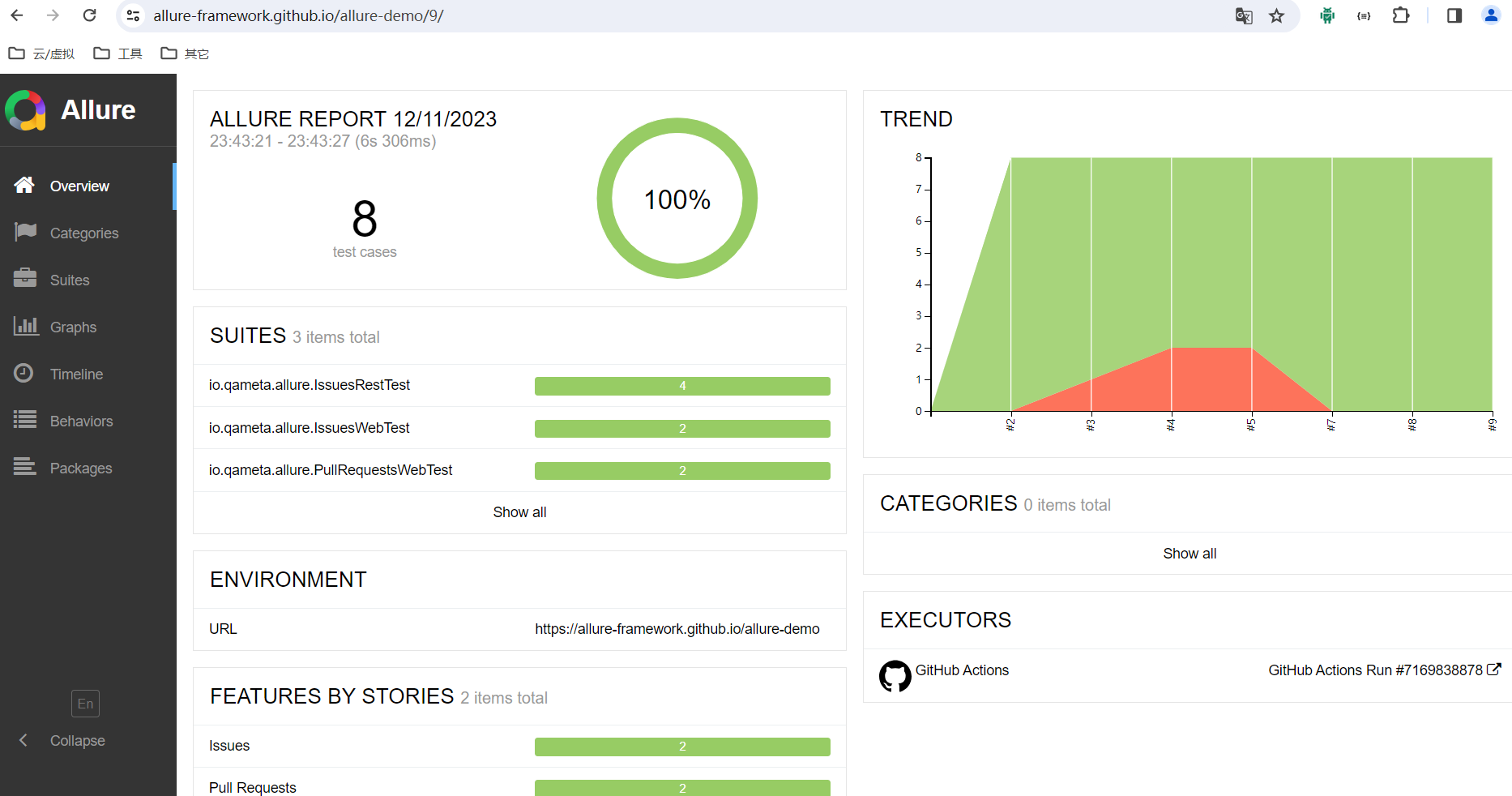Click the green android extension icon
Viewport: 1512px width, 796px height.
coord(1327,15)
